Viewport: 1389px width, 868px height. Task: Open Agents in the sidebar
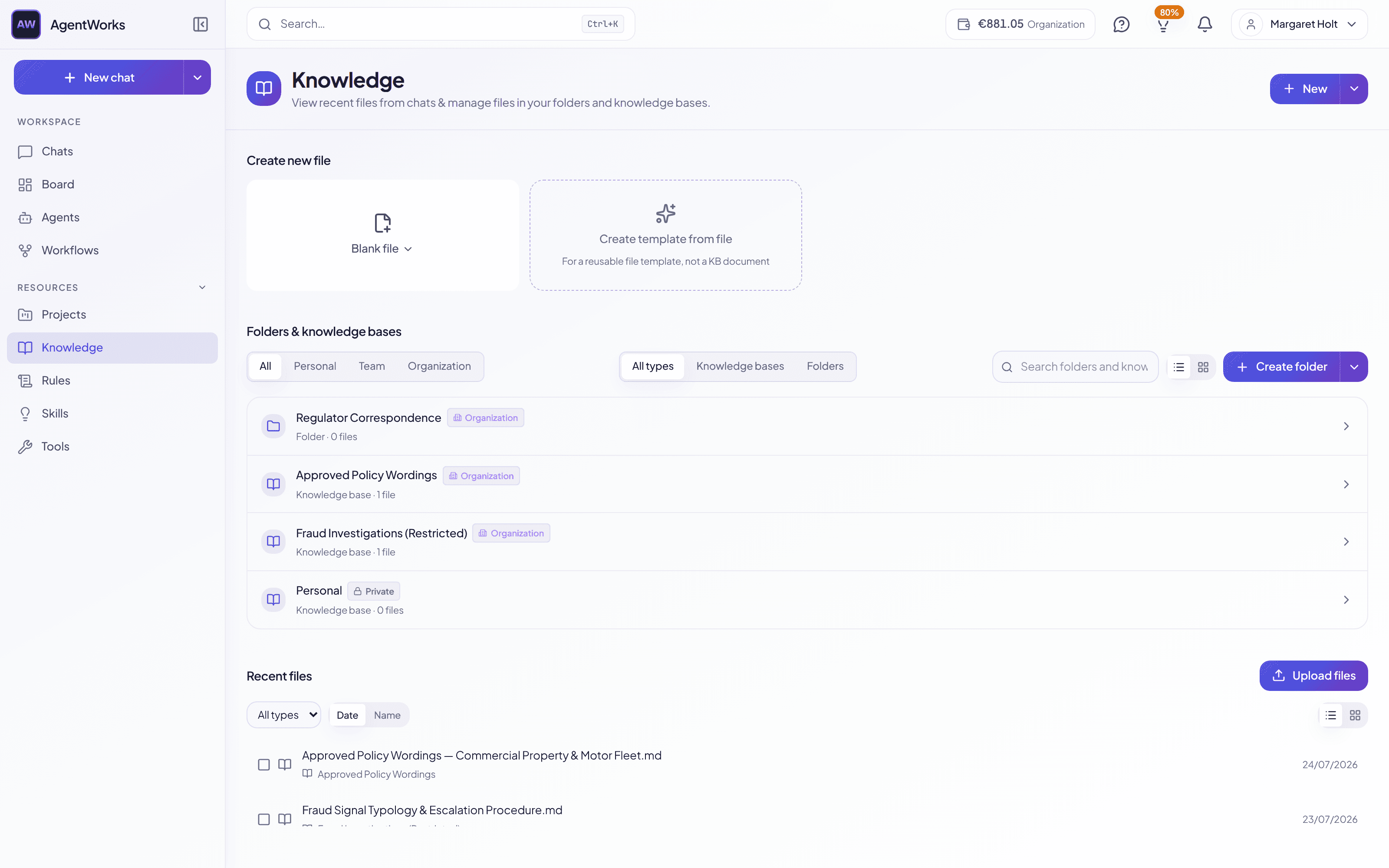point(112,217)
